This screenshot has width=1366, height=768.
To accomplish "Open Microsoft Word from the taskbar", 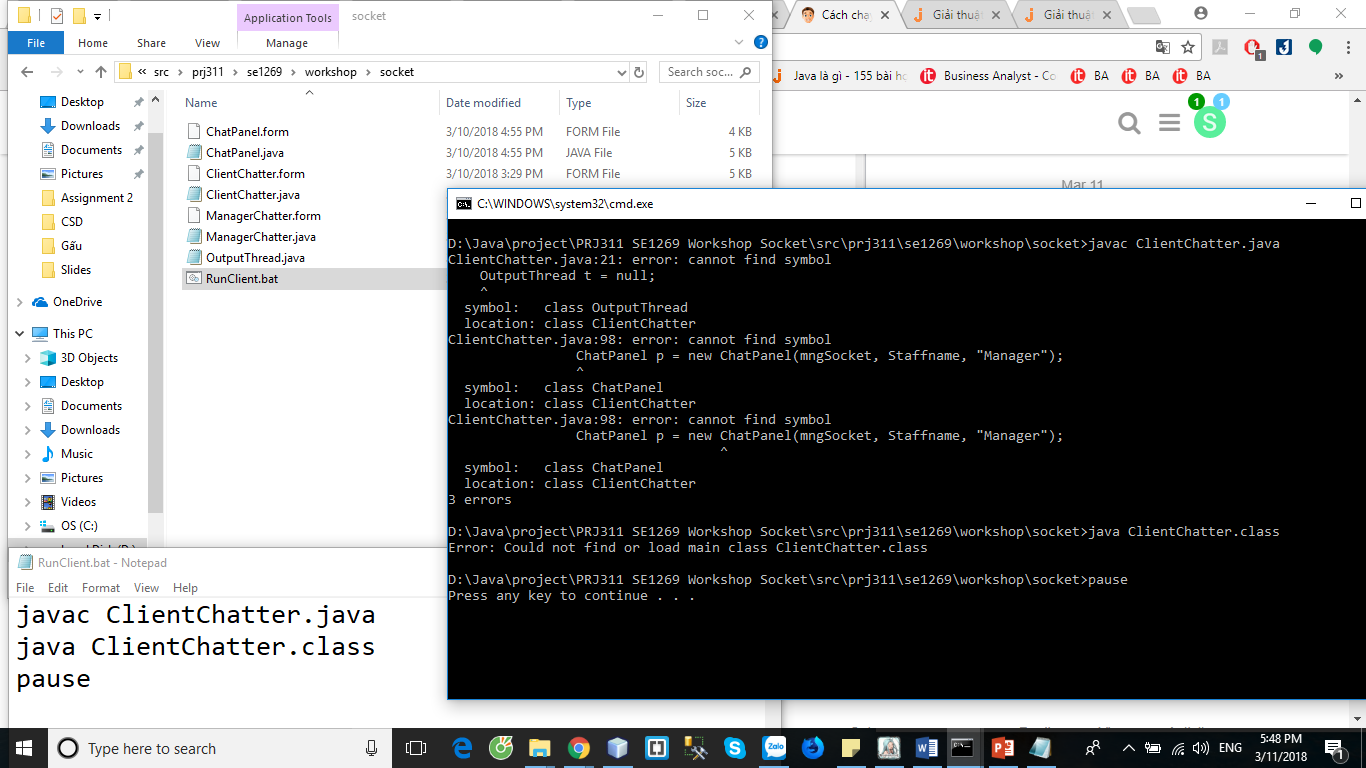I will pos(926,748).
